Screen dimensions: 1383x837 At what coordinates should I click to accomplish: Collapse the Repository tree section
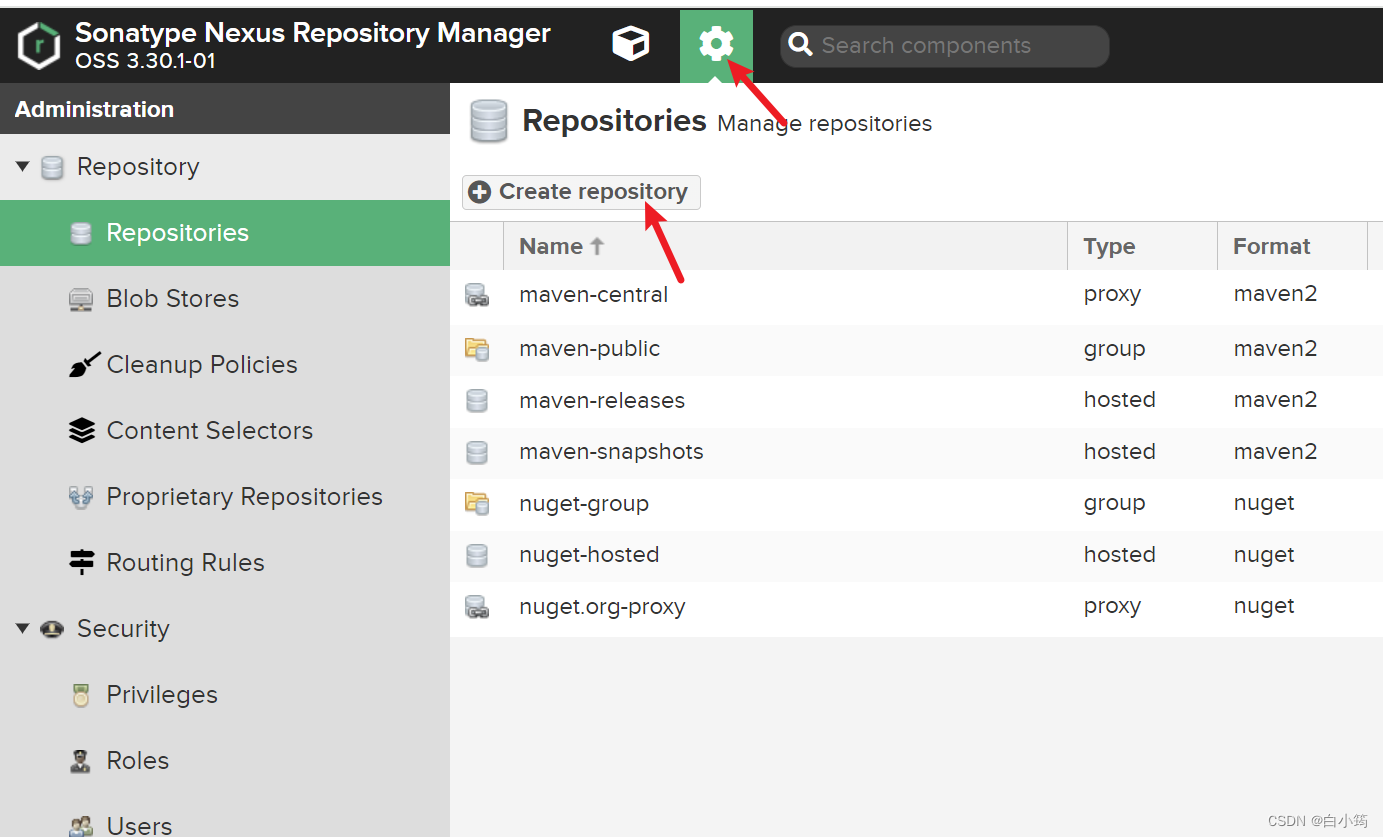click(23, 167)
